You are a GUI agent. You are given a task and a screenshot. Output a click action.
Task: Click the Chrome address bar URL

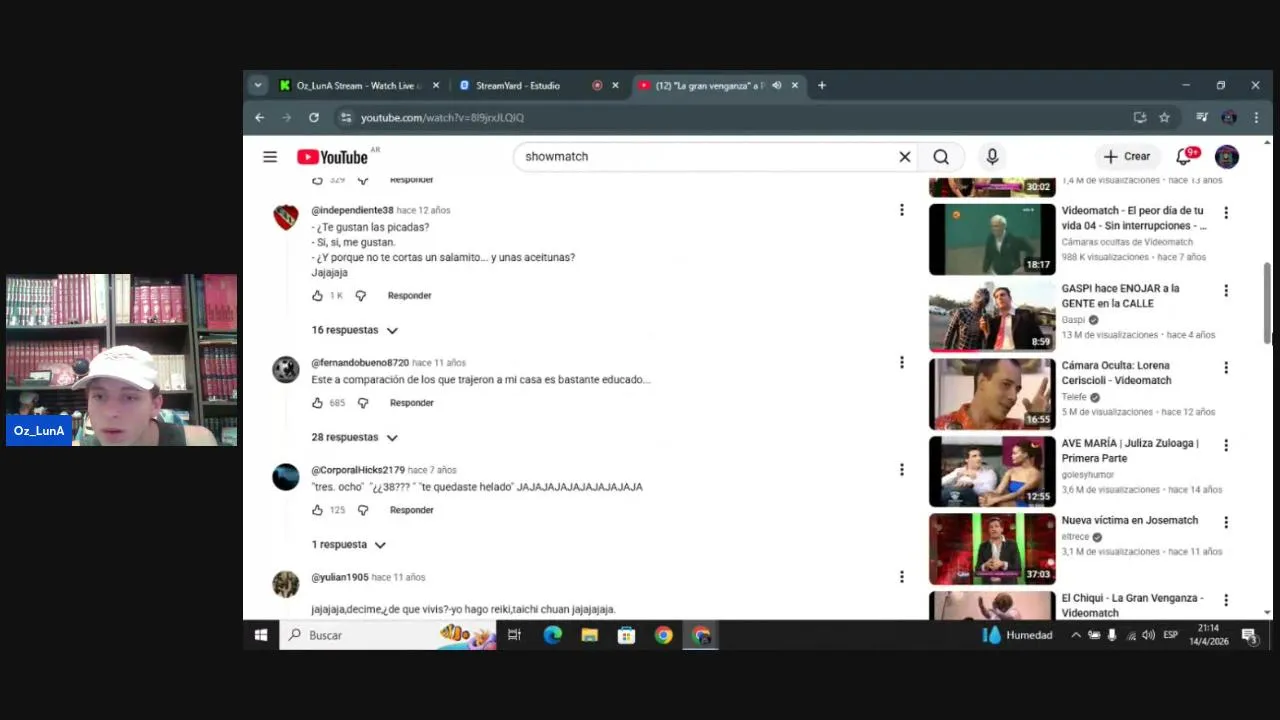click(x=442, y=118)
